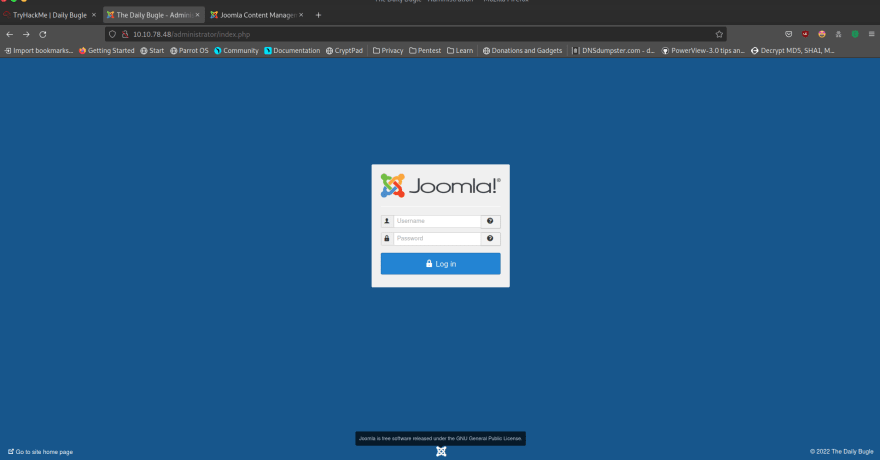Open PowerView-3.0 tips bookmark

703,50
